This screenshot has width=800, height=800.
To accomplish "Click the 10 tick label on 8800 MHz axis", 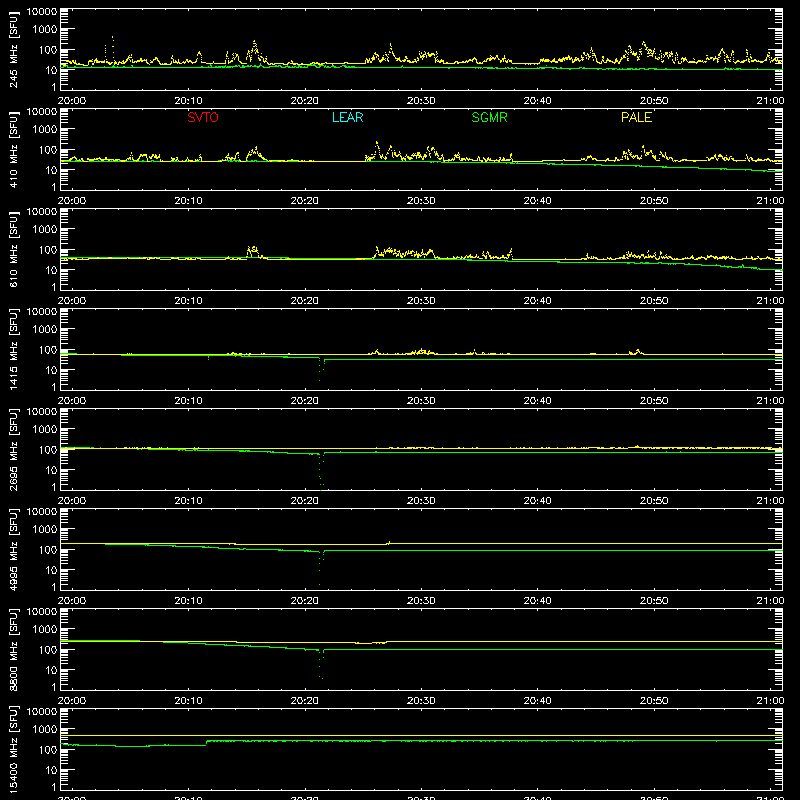I will (x=51, y=670).
